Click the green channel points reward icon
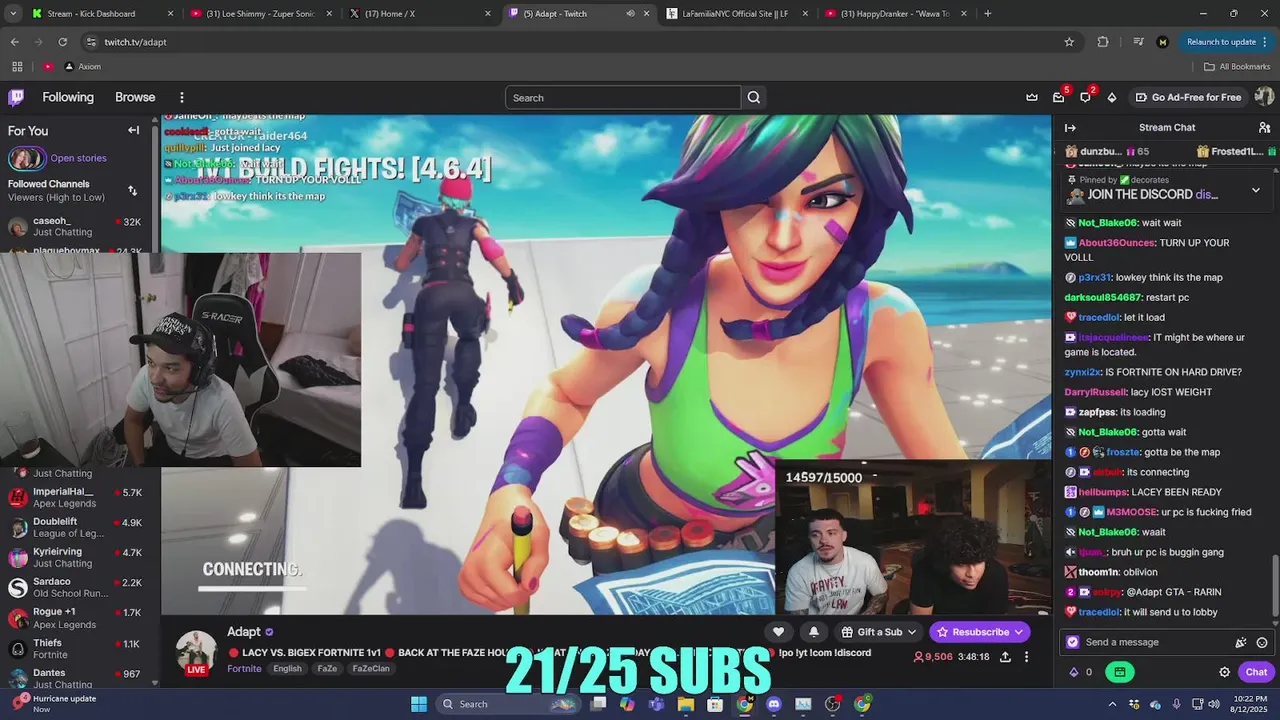The image size is (1280, 720). coord(1120,672)
